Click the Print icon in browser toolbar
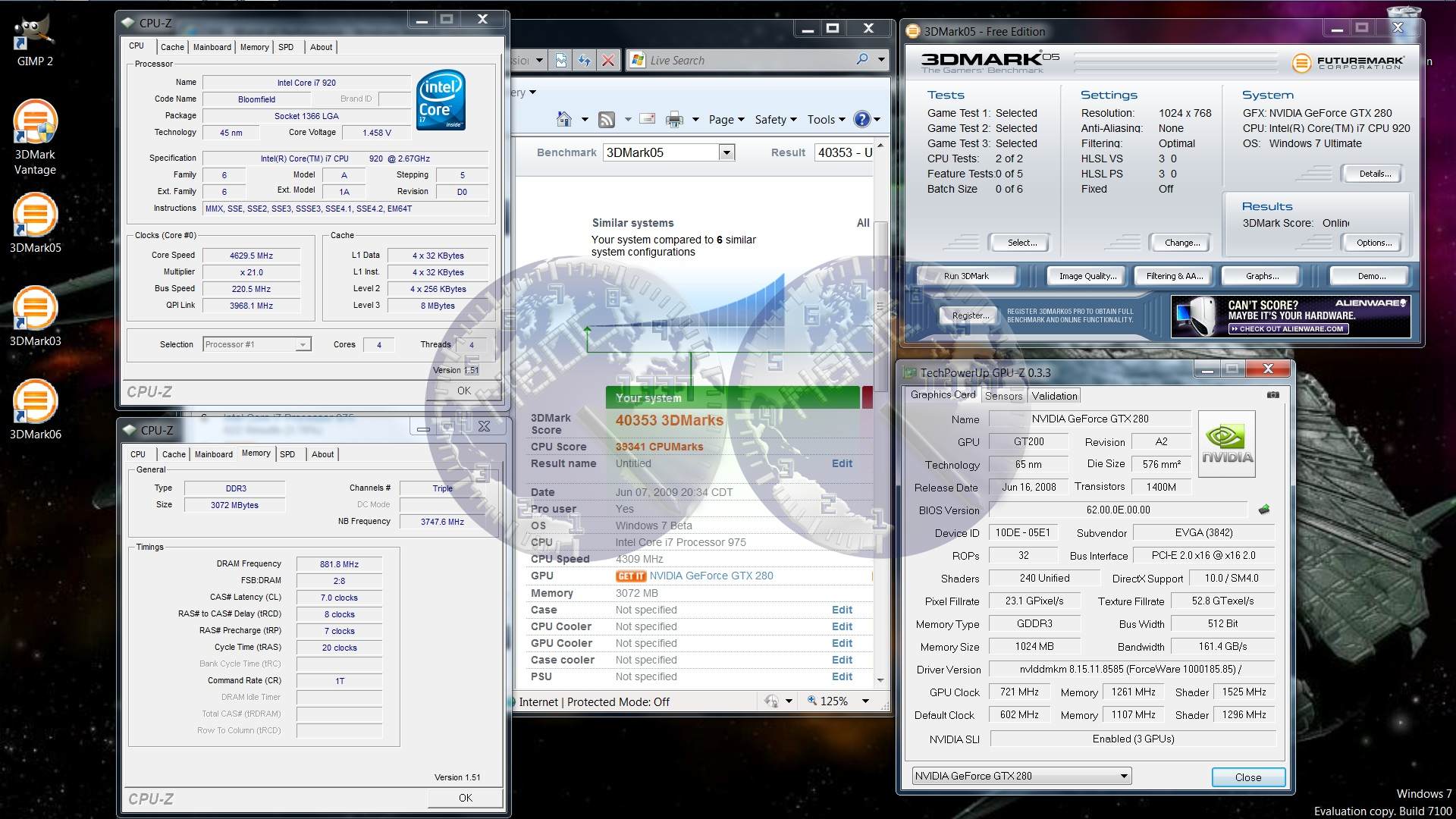Screen dimensions: 1456x819 (674, 119)
